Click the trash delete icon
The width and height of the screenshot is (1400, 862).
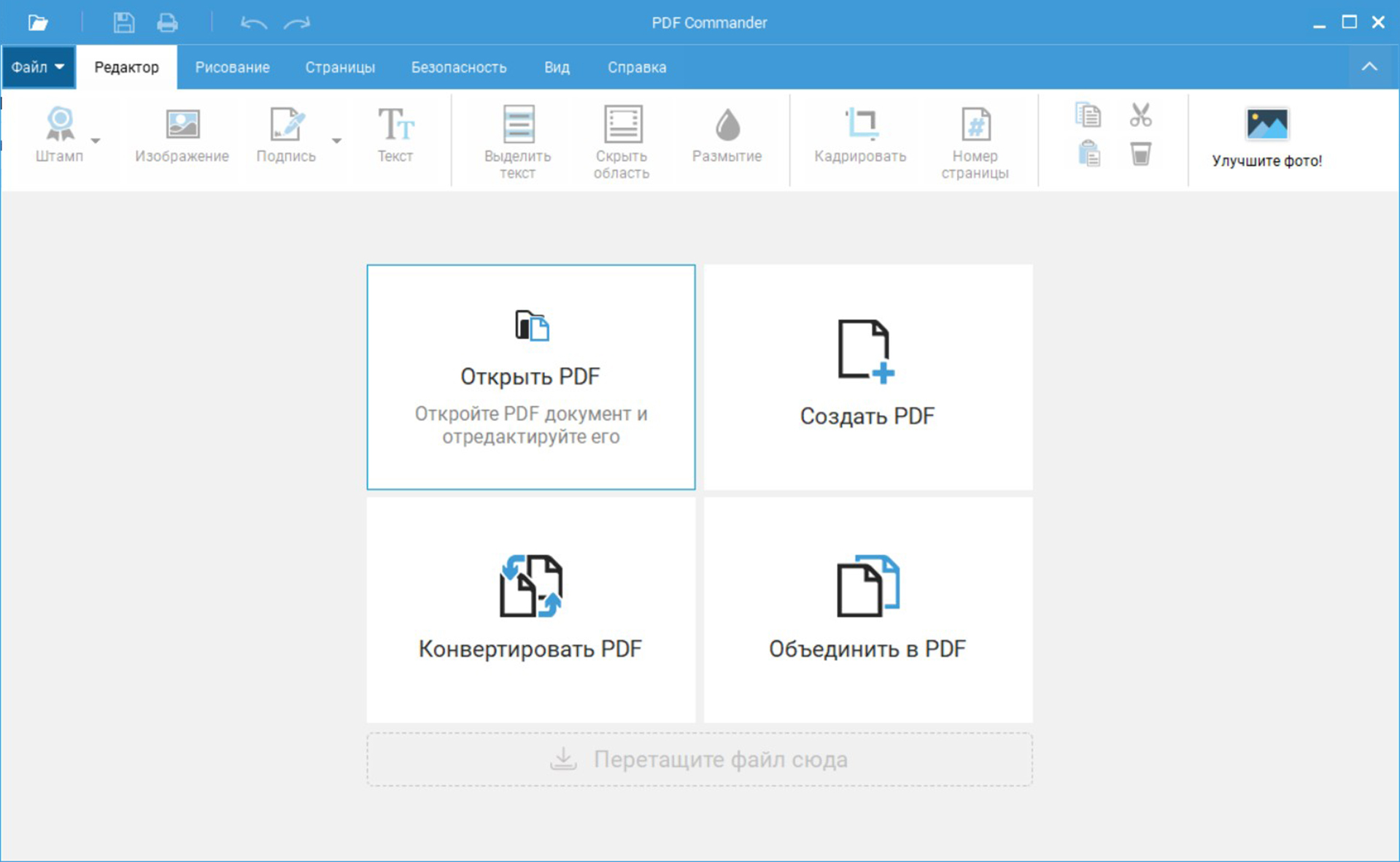click(1140, 154)
